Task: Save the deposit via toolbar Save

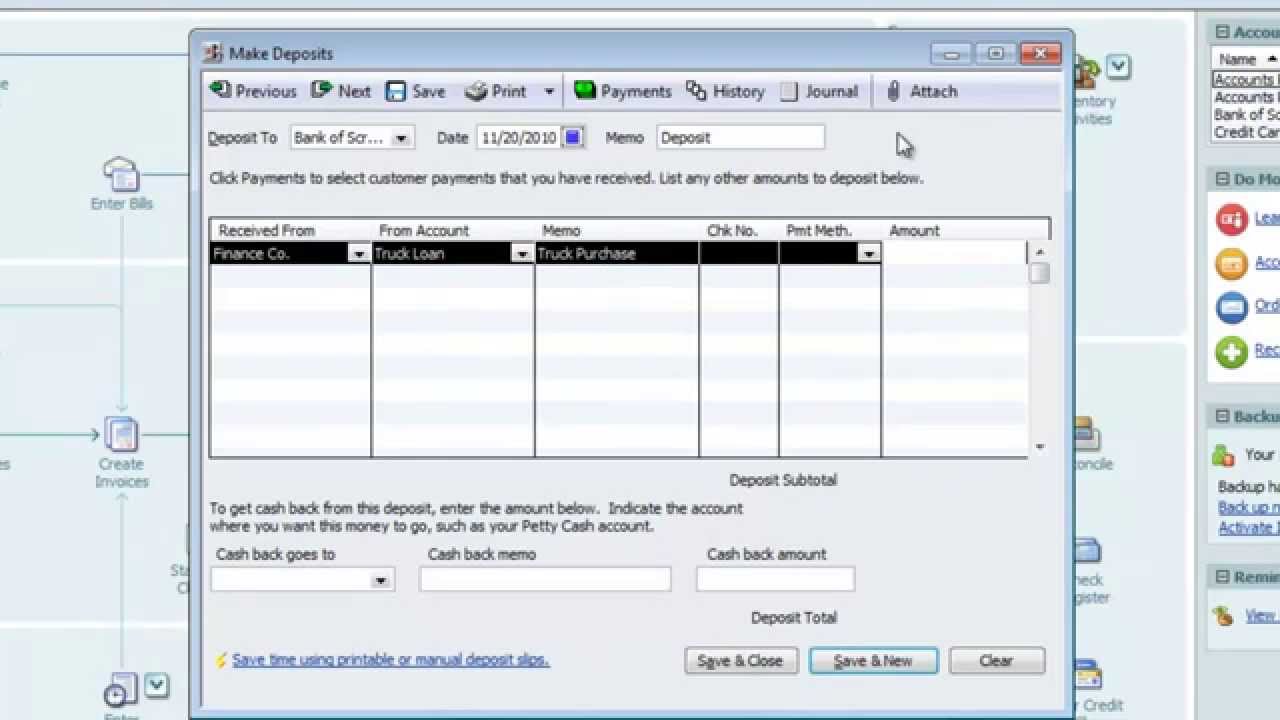Action: point(416,91)
